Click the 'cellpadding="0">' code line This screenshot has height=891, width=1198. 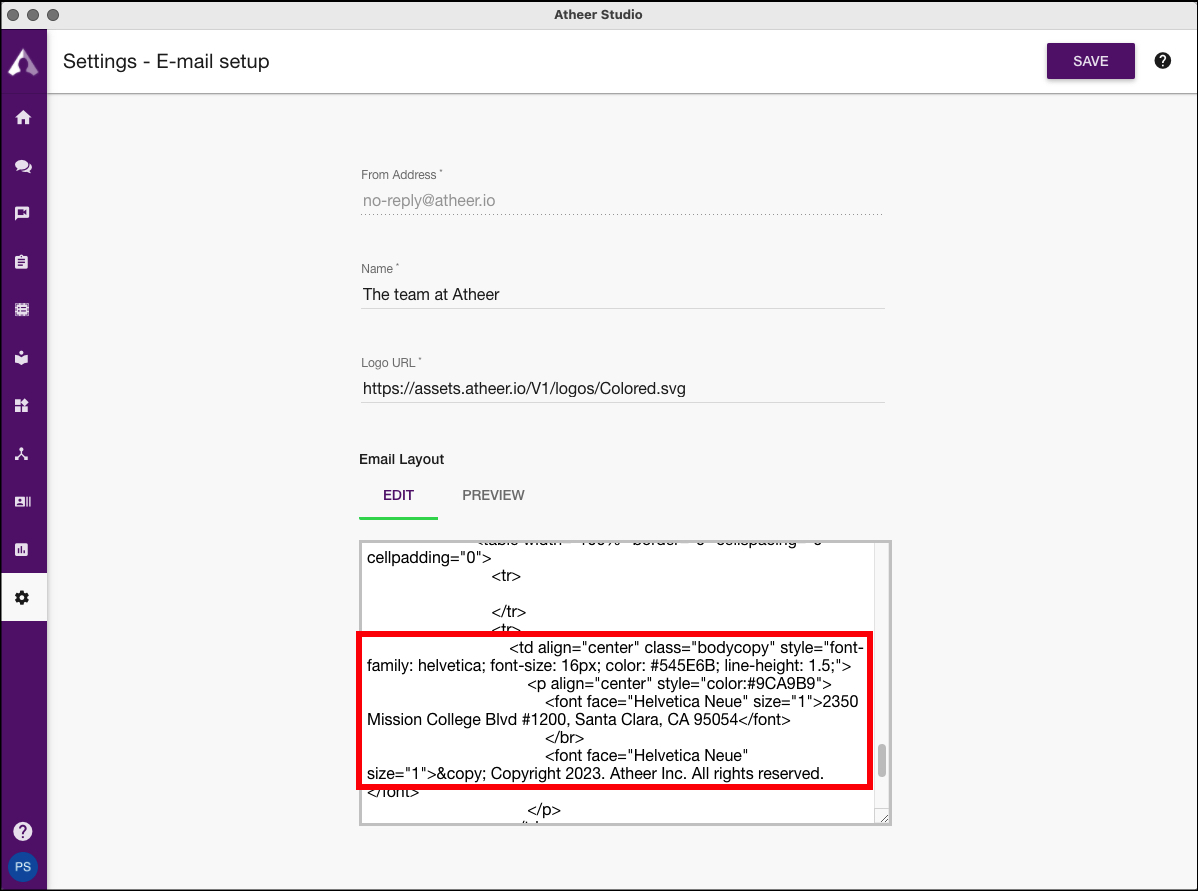click(x=429, y=558)
